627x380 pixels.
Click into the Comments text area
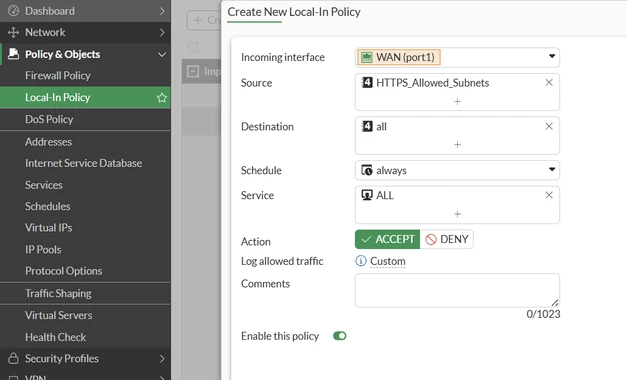pos(457,290)
